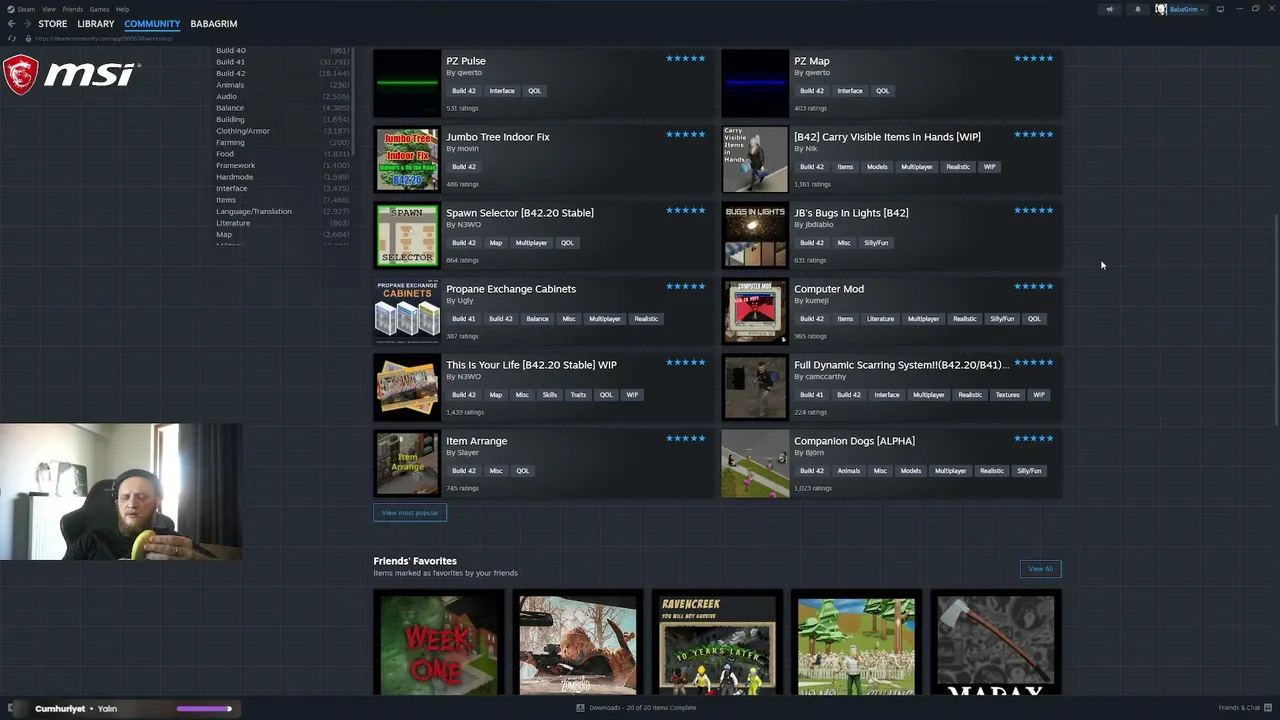Reload the workshop page
Viewport: 1280px width, 720px height.
[12, 38]
